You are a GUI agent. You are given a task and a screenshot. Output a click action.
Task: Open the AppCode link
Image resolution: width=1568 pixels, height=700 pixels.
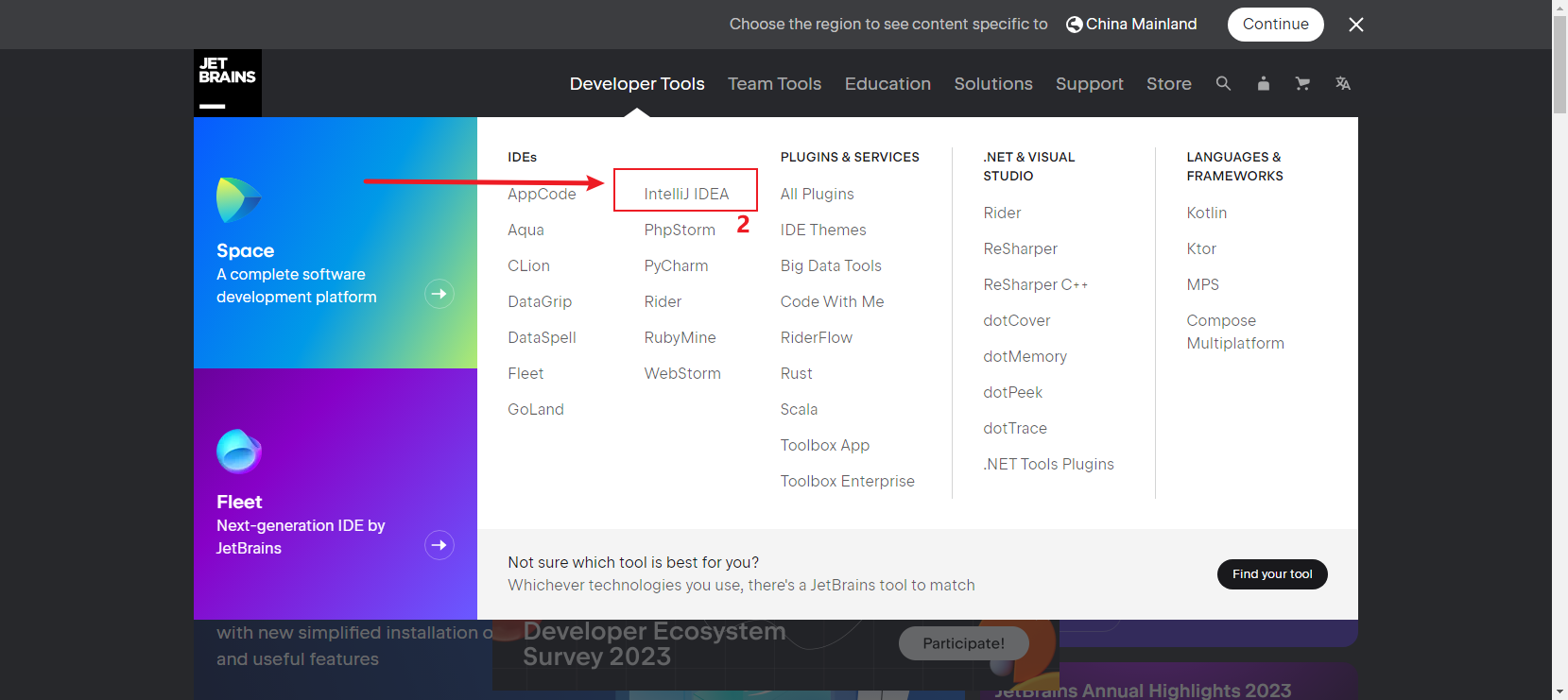click(x=542, y=194)
